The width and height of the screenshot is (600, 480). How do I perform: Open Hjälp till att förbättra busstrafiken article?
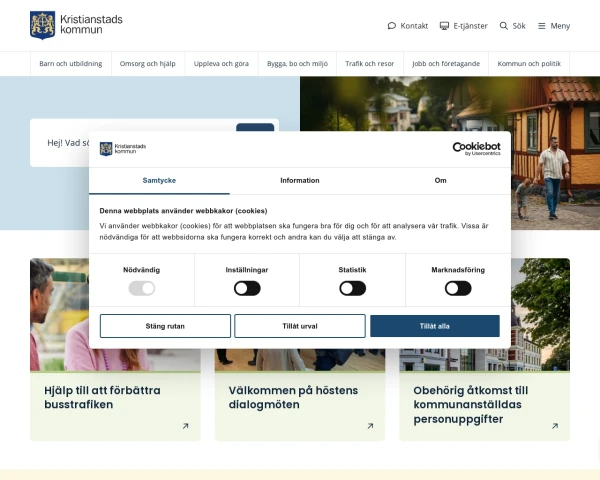tap(102, 397)
